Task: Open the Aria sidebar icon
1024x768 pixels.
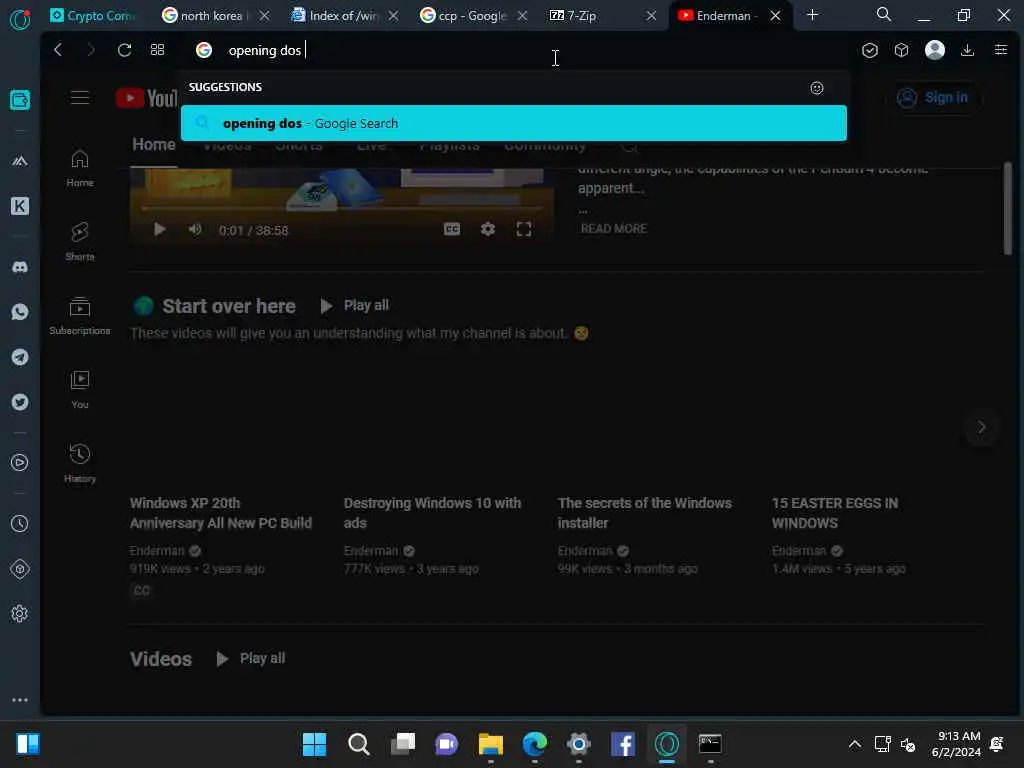Action: 20,161
